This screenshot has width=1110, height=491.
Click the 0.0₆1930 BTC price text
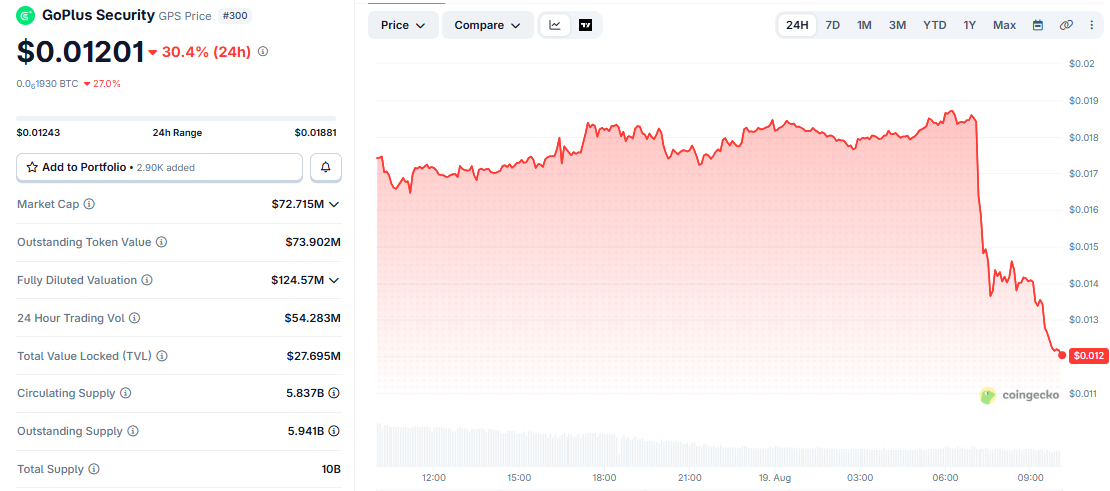[x=47, y=83]
